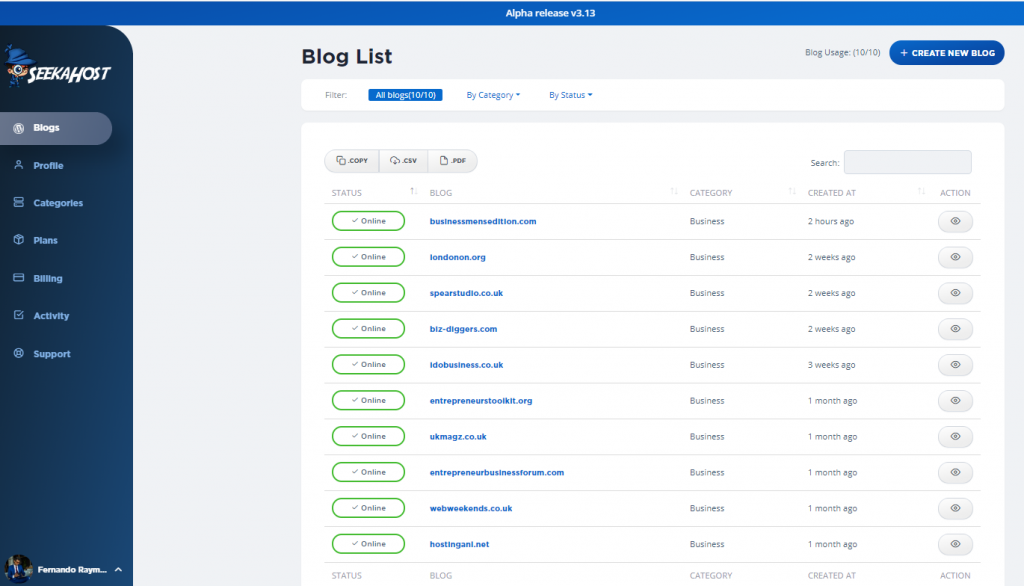The width and height of the screenshot is (1024, 586).
Task: Open the entrepreneurbusinessforum.com blog link
Action: point(496,472)
